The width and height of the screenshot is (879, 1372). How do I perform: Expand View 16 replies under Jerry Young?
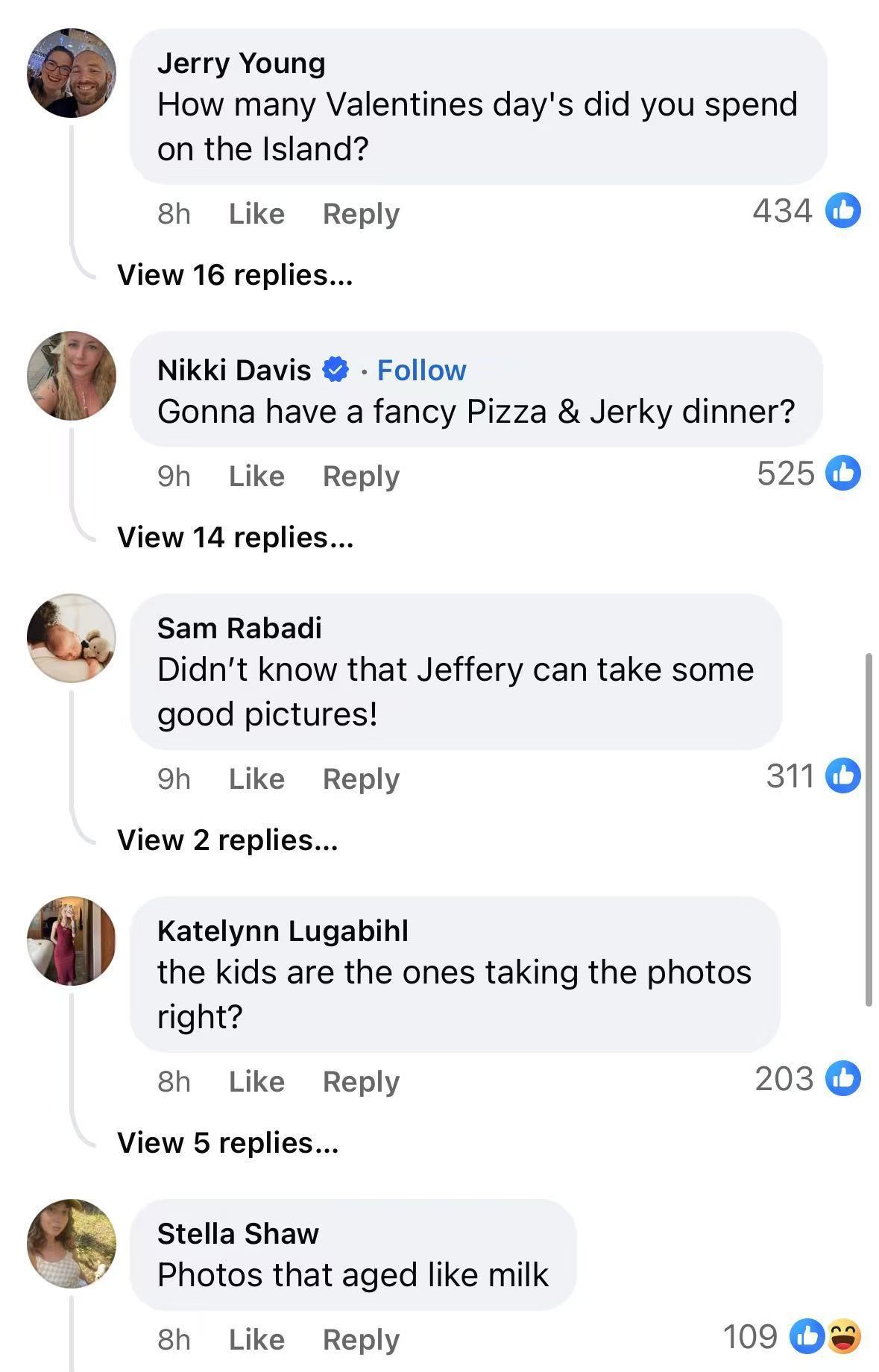tap(235, 275)
